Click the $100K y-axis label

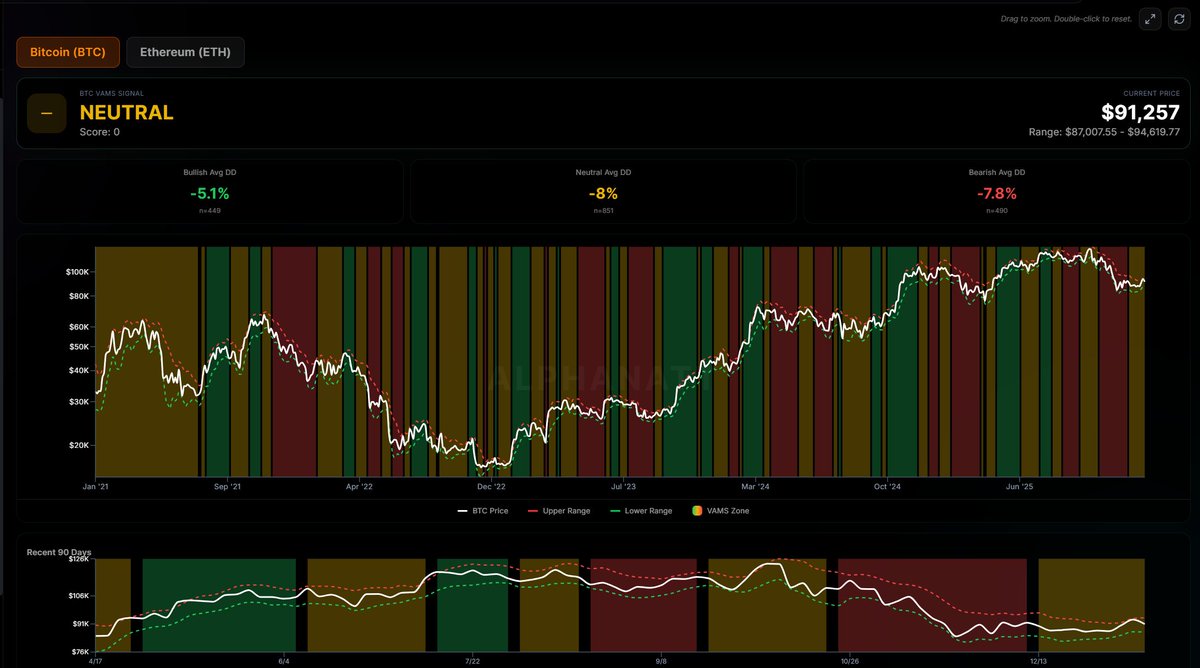(x=77, y=272)
